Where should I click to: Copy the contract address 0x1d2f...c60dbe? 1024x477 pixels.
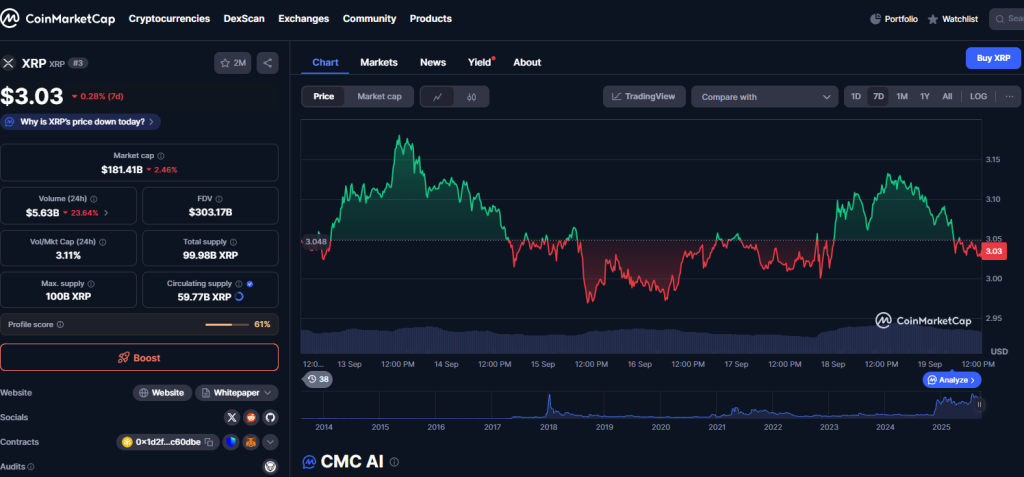[210, 442]
